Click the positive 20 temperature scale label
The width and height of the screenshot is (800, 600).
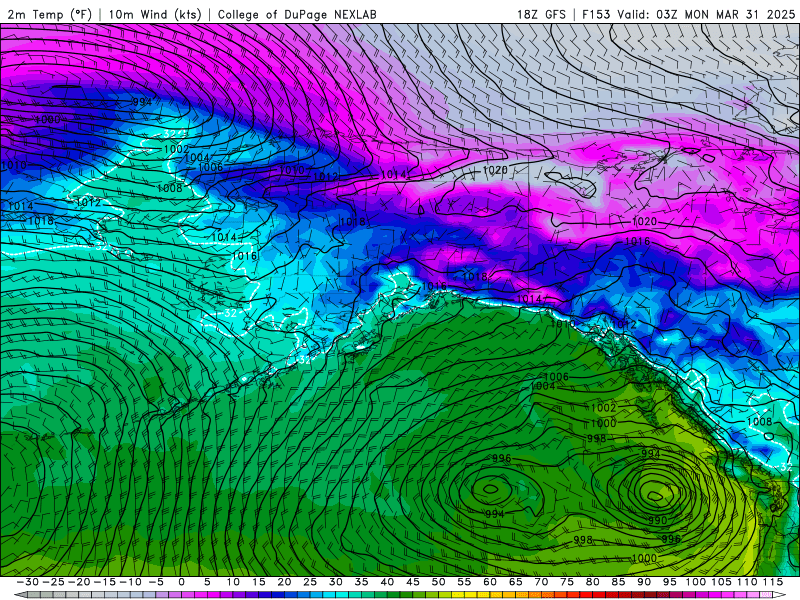(x=284, y=582)
